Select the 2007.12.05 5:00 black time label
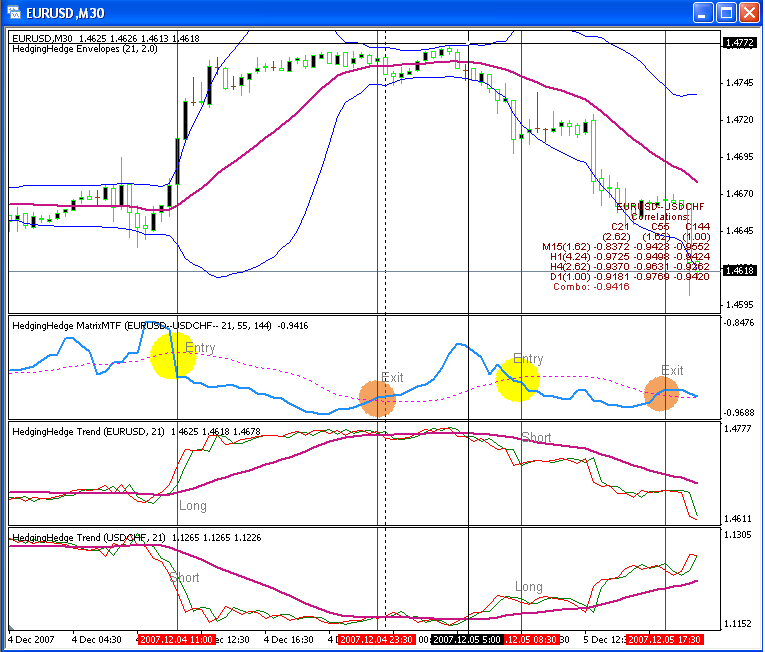The width and height of the screenshot is (765, 652). [x=467, y=639]
